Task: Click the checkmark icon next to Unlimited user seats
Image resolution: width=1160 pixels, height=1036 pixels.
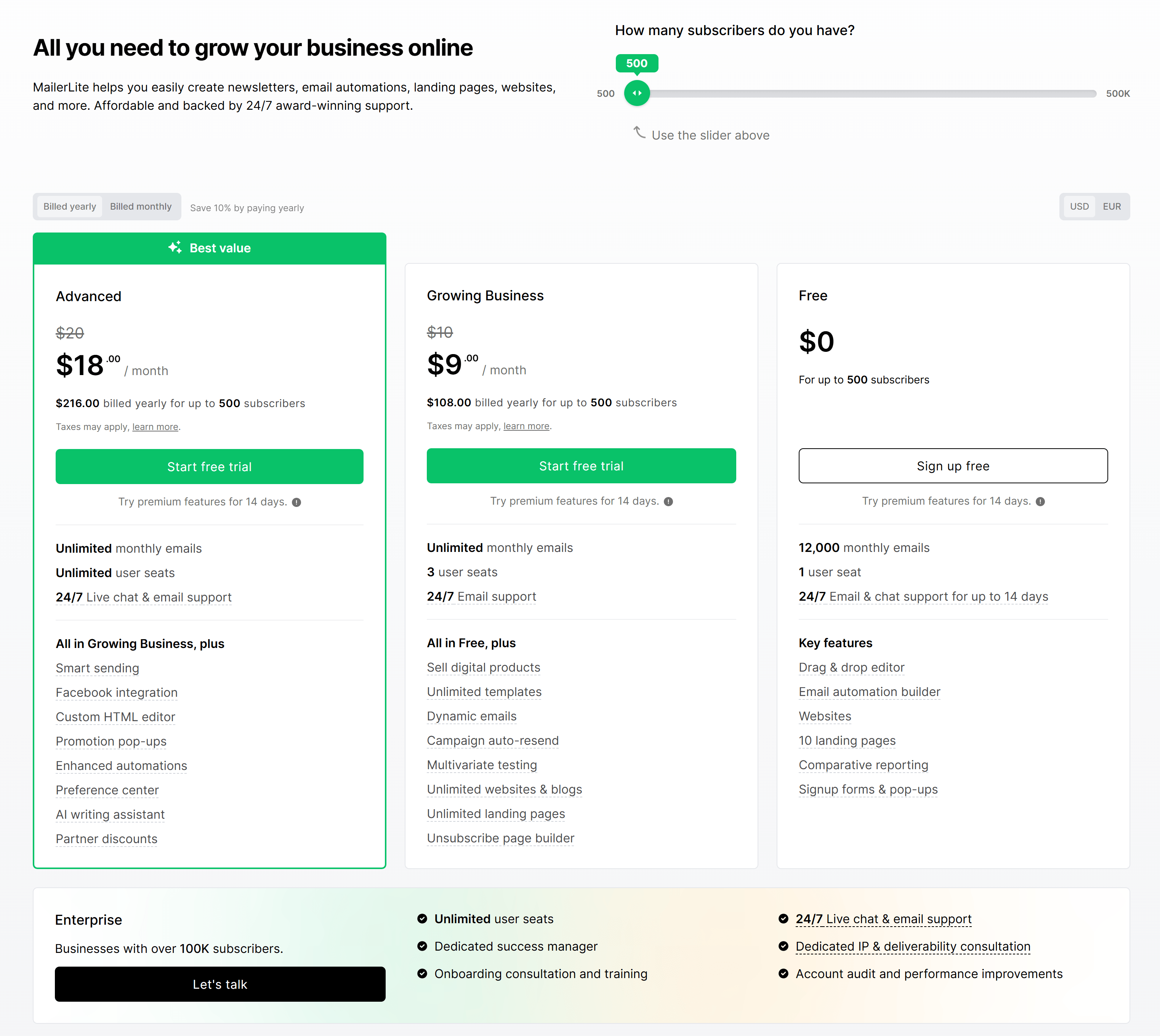Action: pos(422,919)
